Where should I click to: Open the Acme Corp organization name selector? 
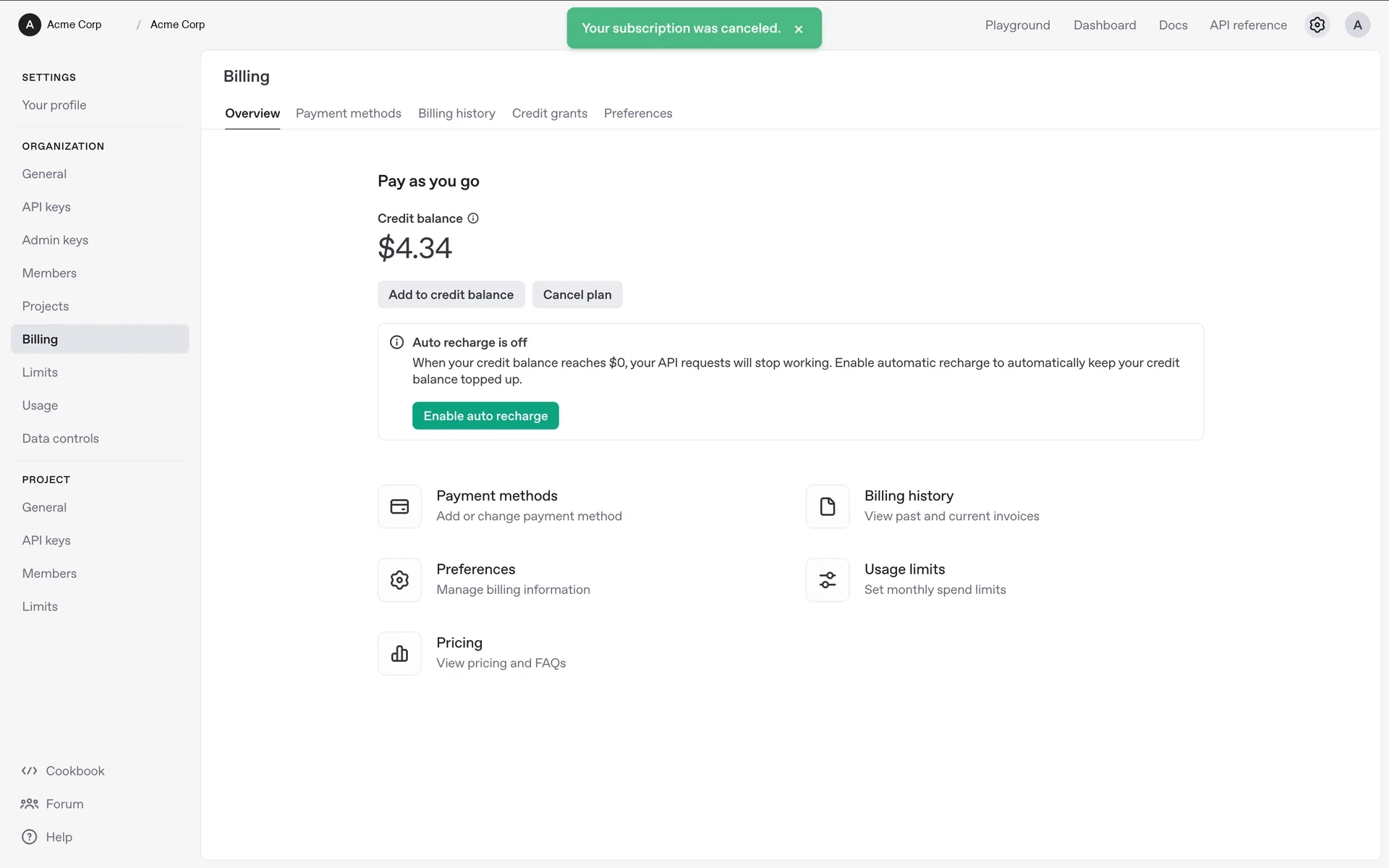point(75,25)
